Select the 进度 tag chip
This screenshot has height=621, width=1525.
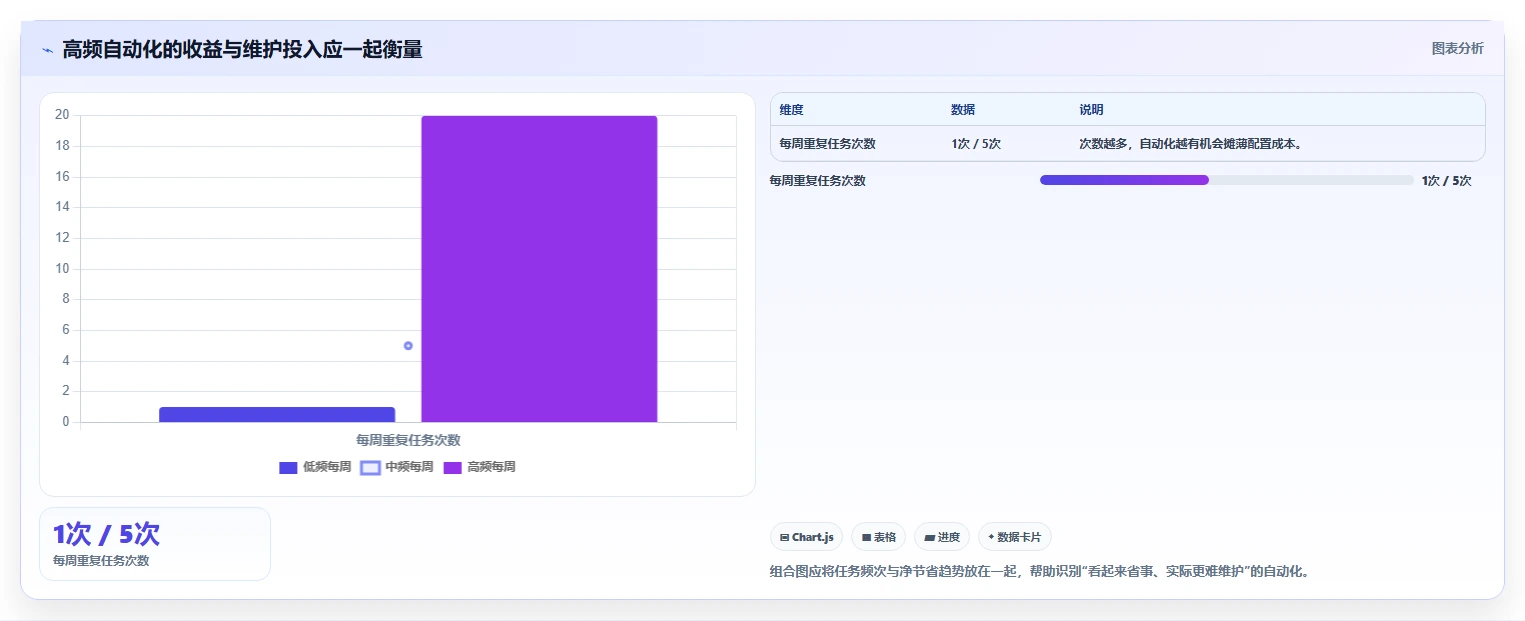[942, 537]
